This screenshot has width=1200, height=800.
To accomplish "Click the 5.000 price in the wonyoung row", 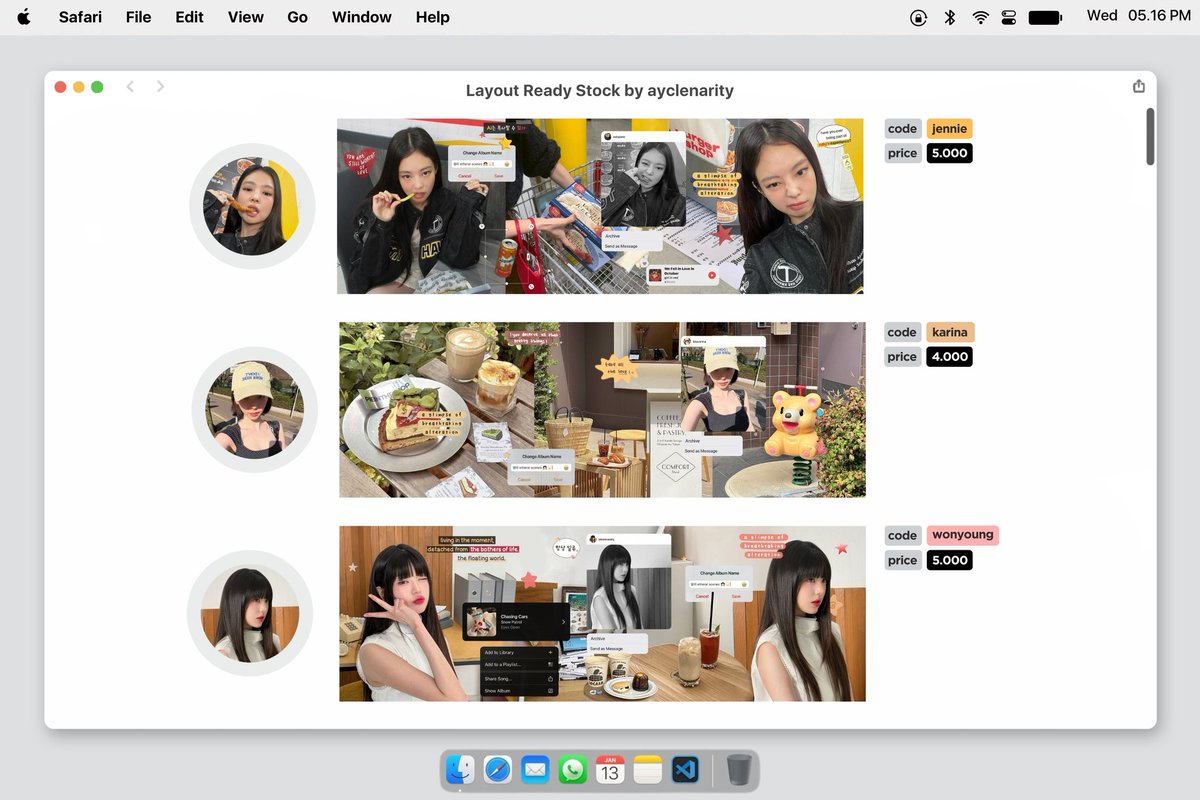I will coord(949,560).
